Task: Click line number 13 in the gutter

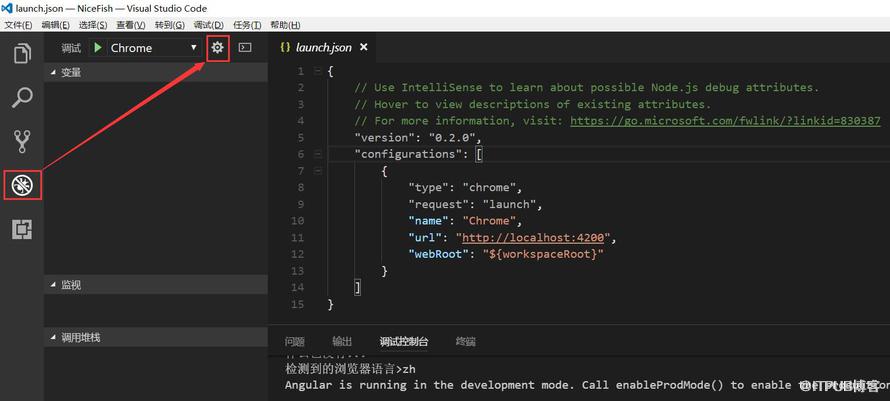Action: pos(298,271)
